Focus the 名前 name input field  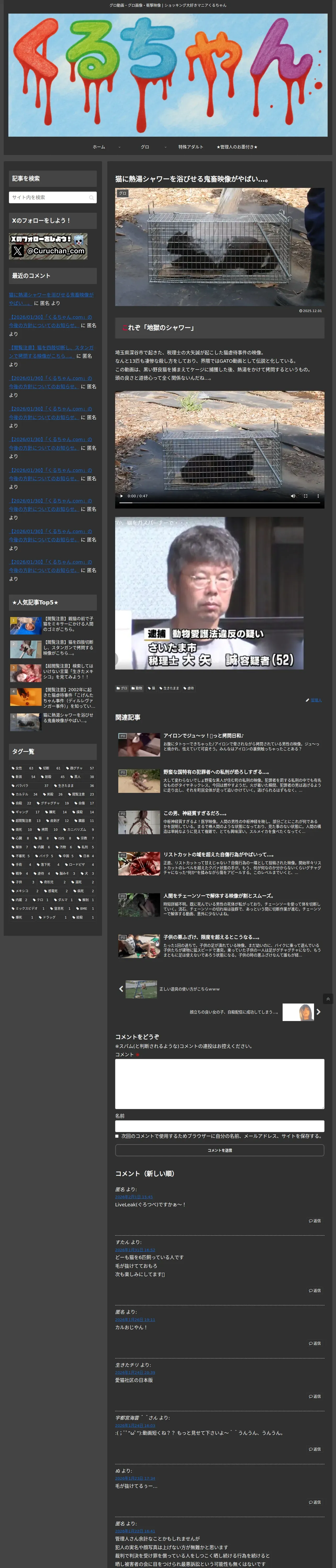(x=220, y=1126)
